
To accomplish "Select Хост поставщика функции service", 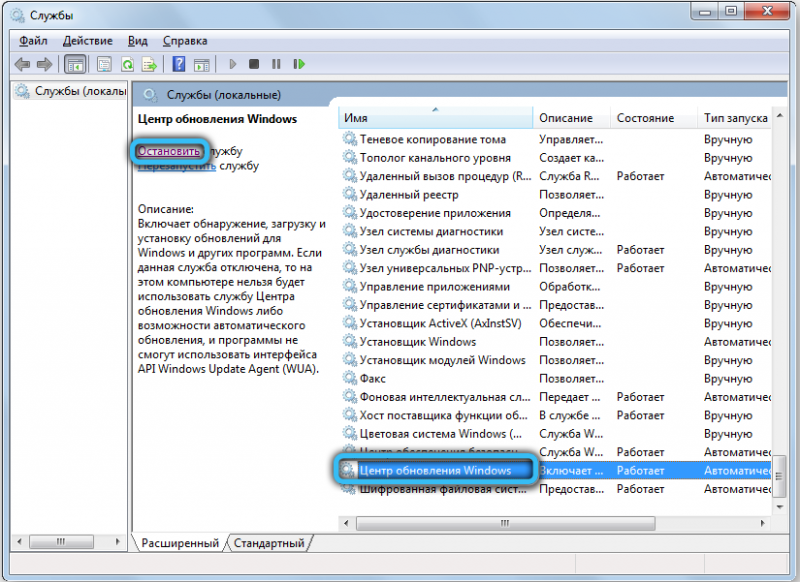I will pyautogui.click(x=555, y=415).
